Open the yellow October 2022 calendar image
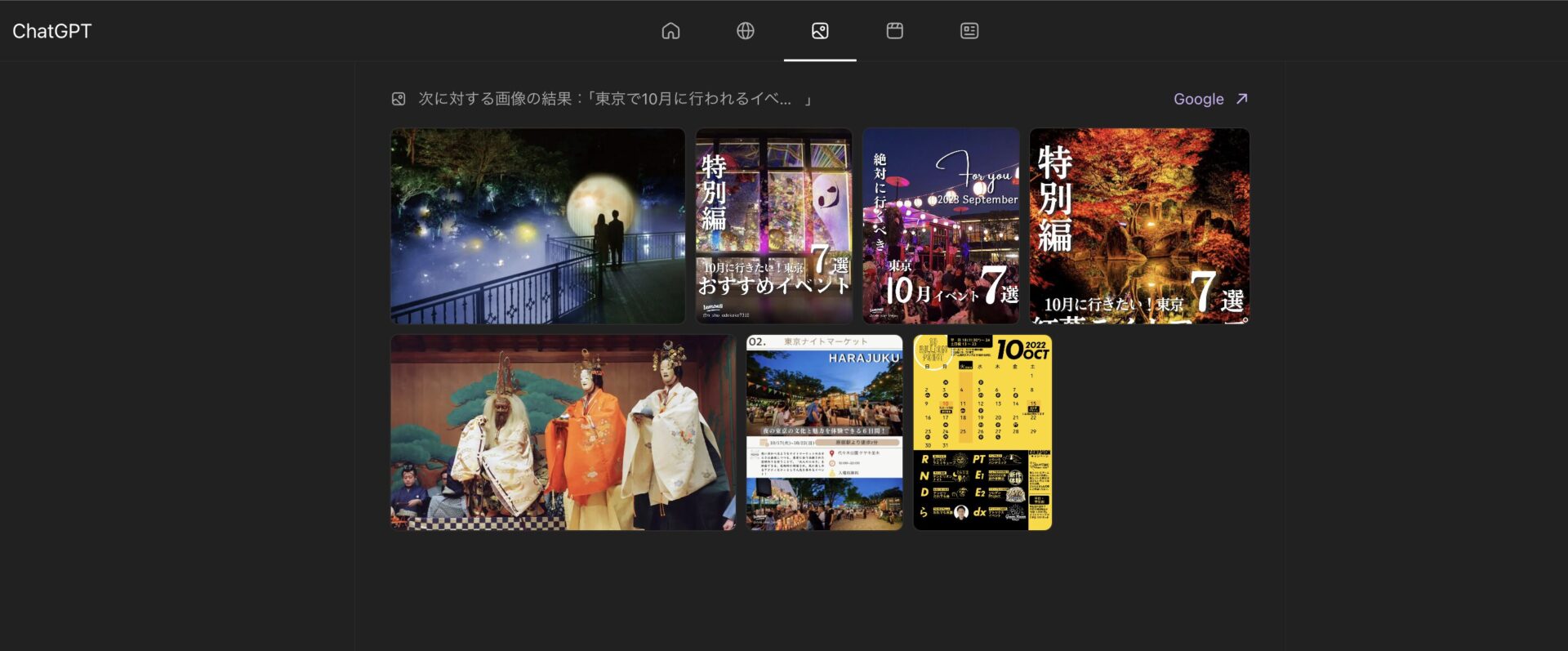 coord(982,432)
